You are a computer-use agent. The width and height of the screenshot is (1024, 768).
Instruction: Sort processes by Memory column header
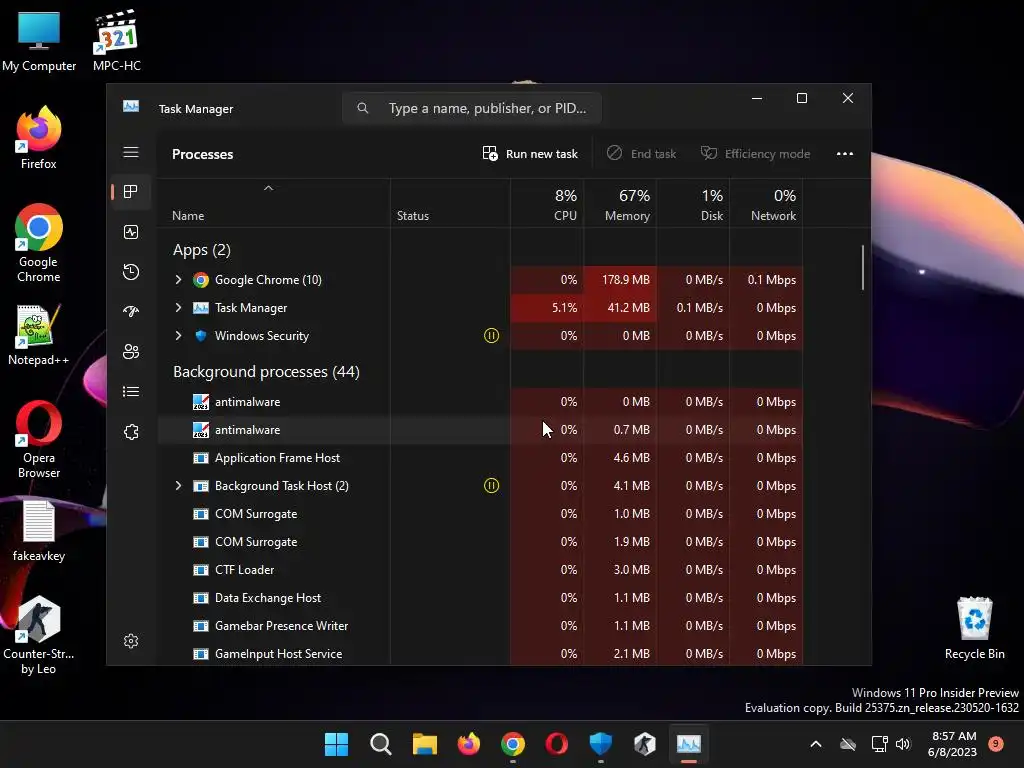click(620, 205)
